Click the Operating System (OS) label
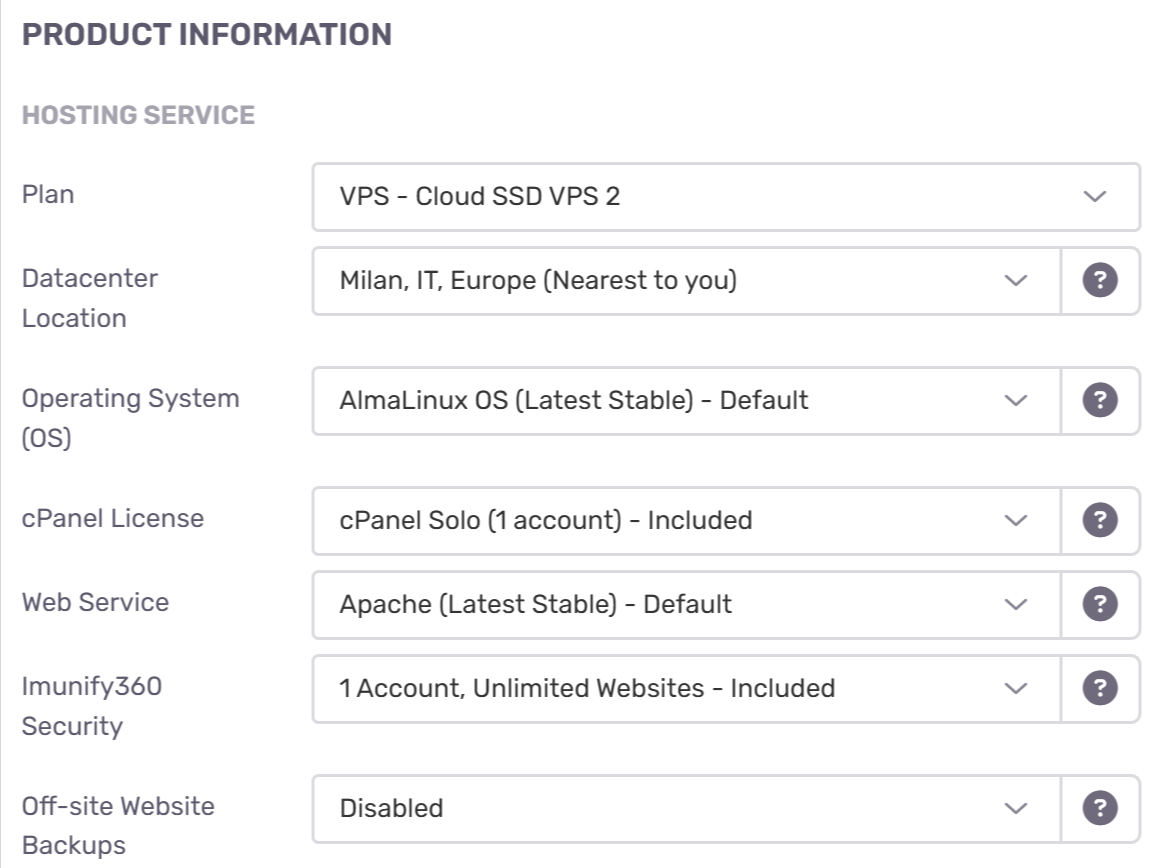 [x=130, y=418]
